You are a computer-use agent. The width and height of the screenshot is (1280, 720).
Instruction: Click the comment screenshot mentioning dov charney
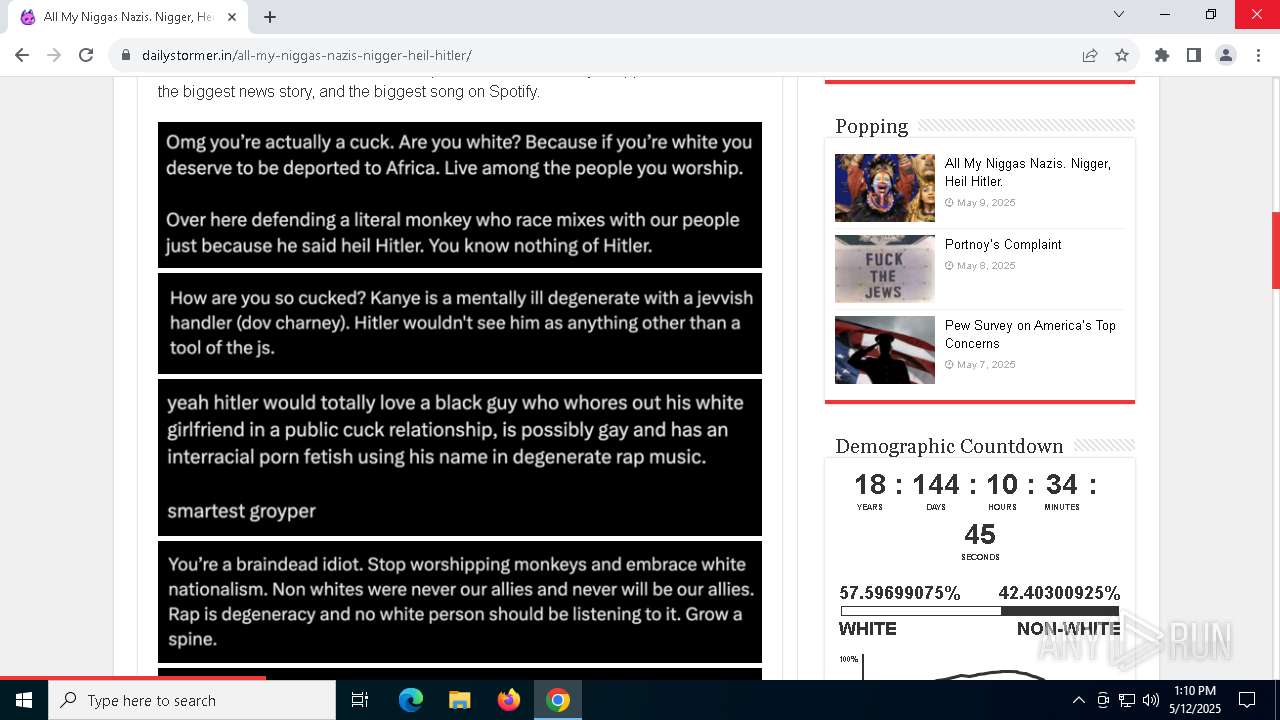[x=460, y=323]
